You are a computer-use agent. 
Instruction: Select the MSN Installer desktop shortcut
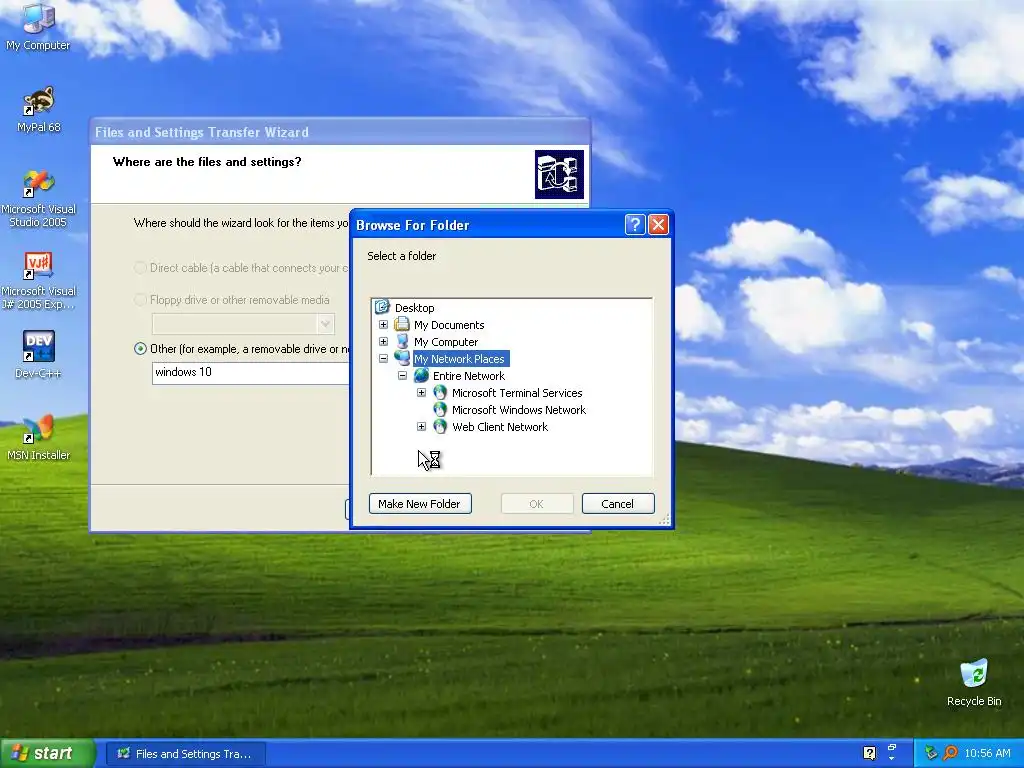38,438
